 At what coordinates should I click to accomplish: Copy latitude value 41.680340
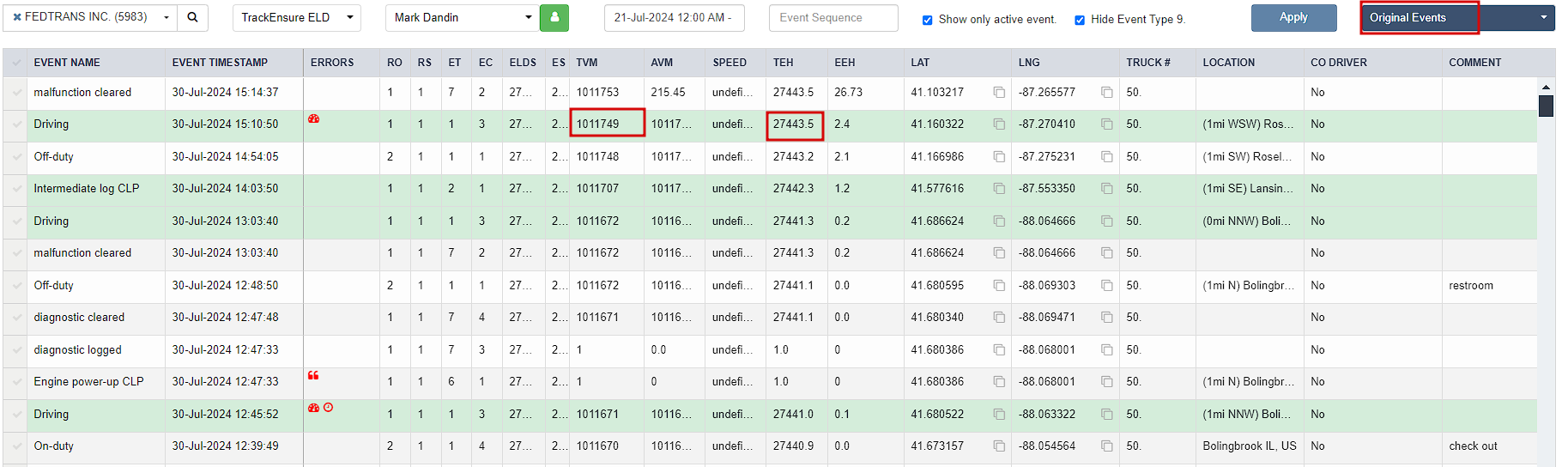(x=999, y=318)
